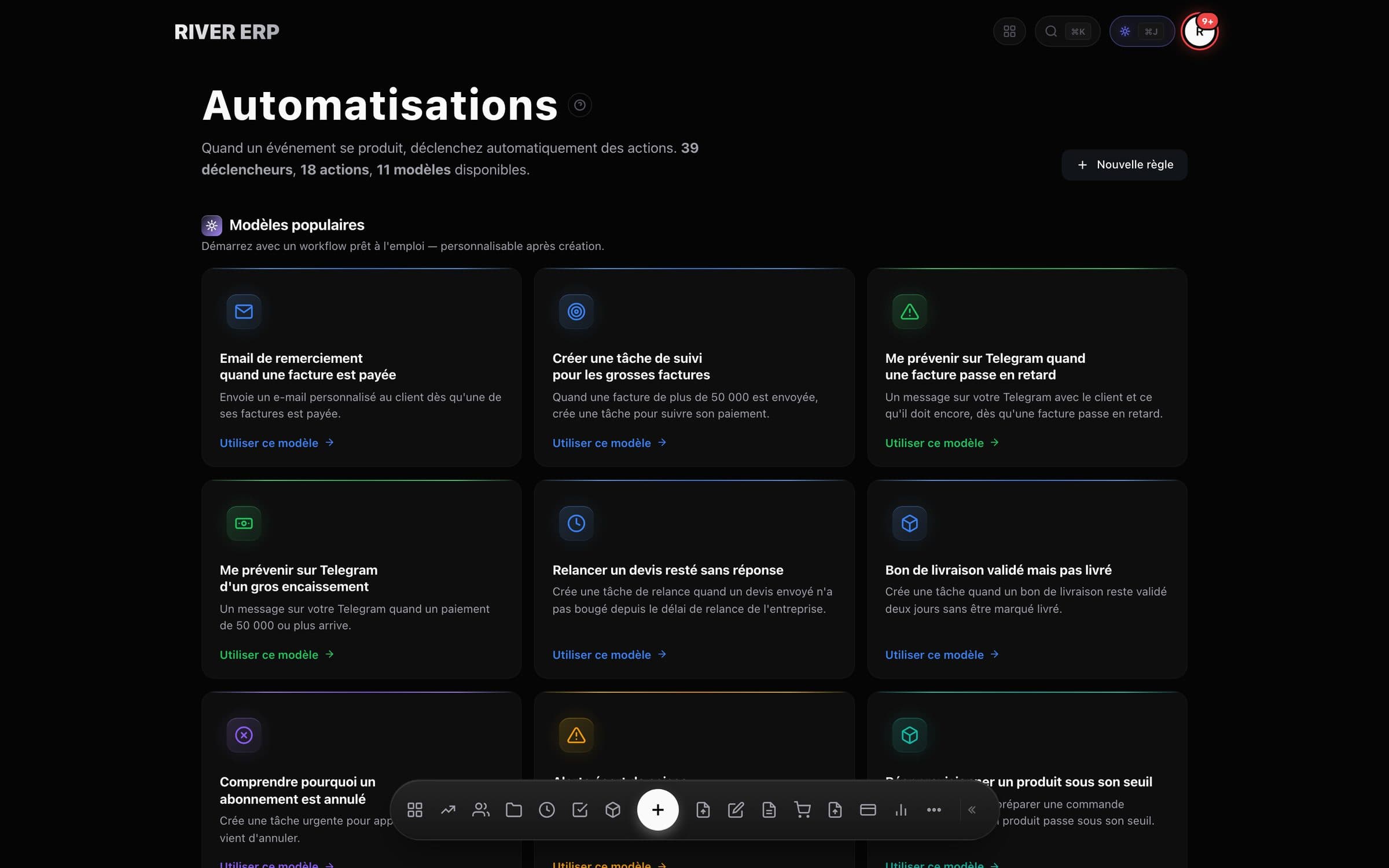This screenshot has width=1389, height=868.
Task: Click the Nouvelle règle button
Action: (x=1125, y=165)
